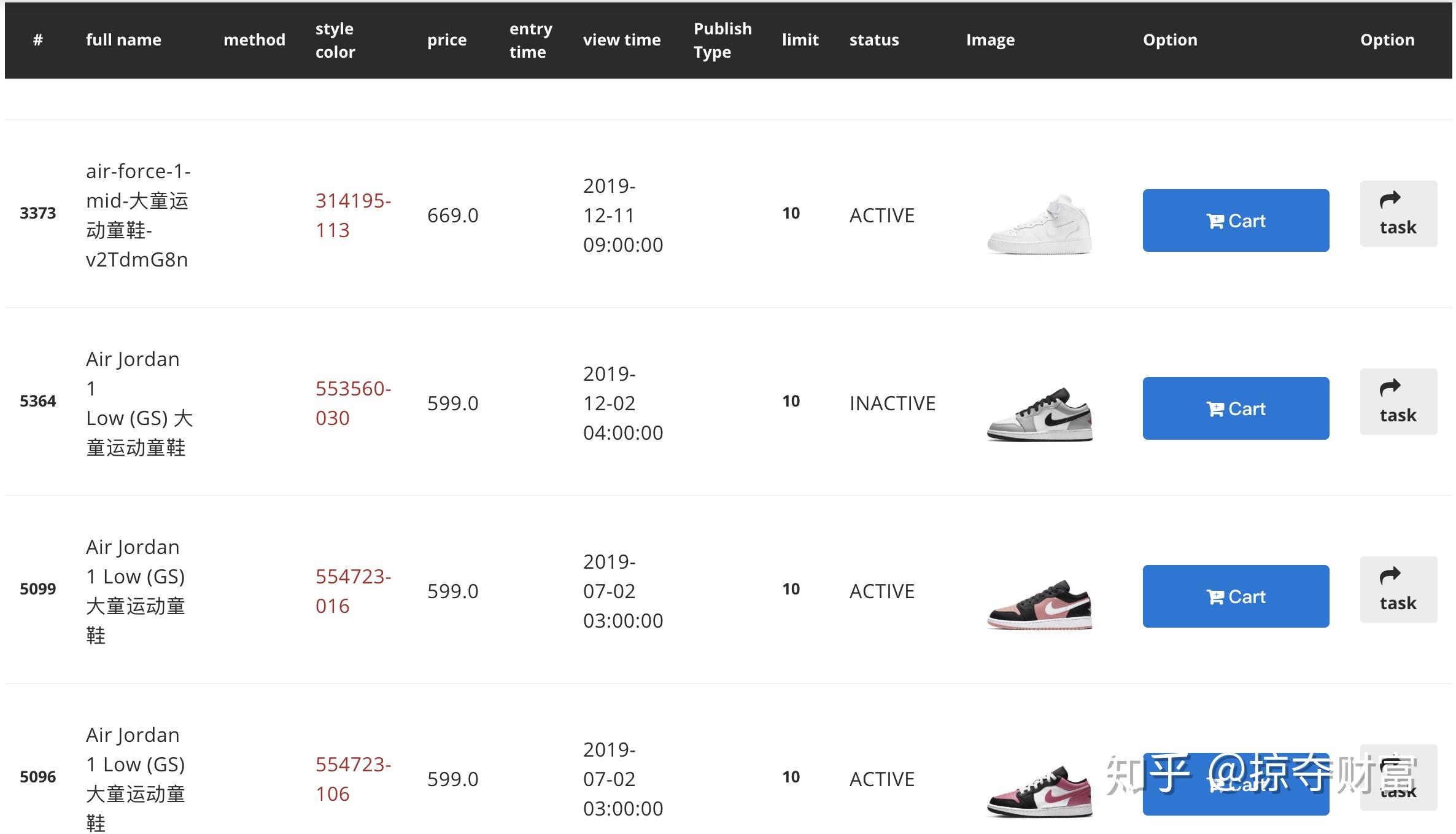
Task: Open style color link 554723-016
Action: click(353, 591)
